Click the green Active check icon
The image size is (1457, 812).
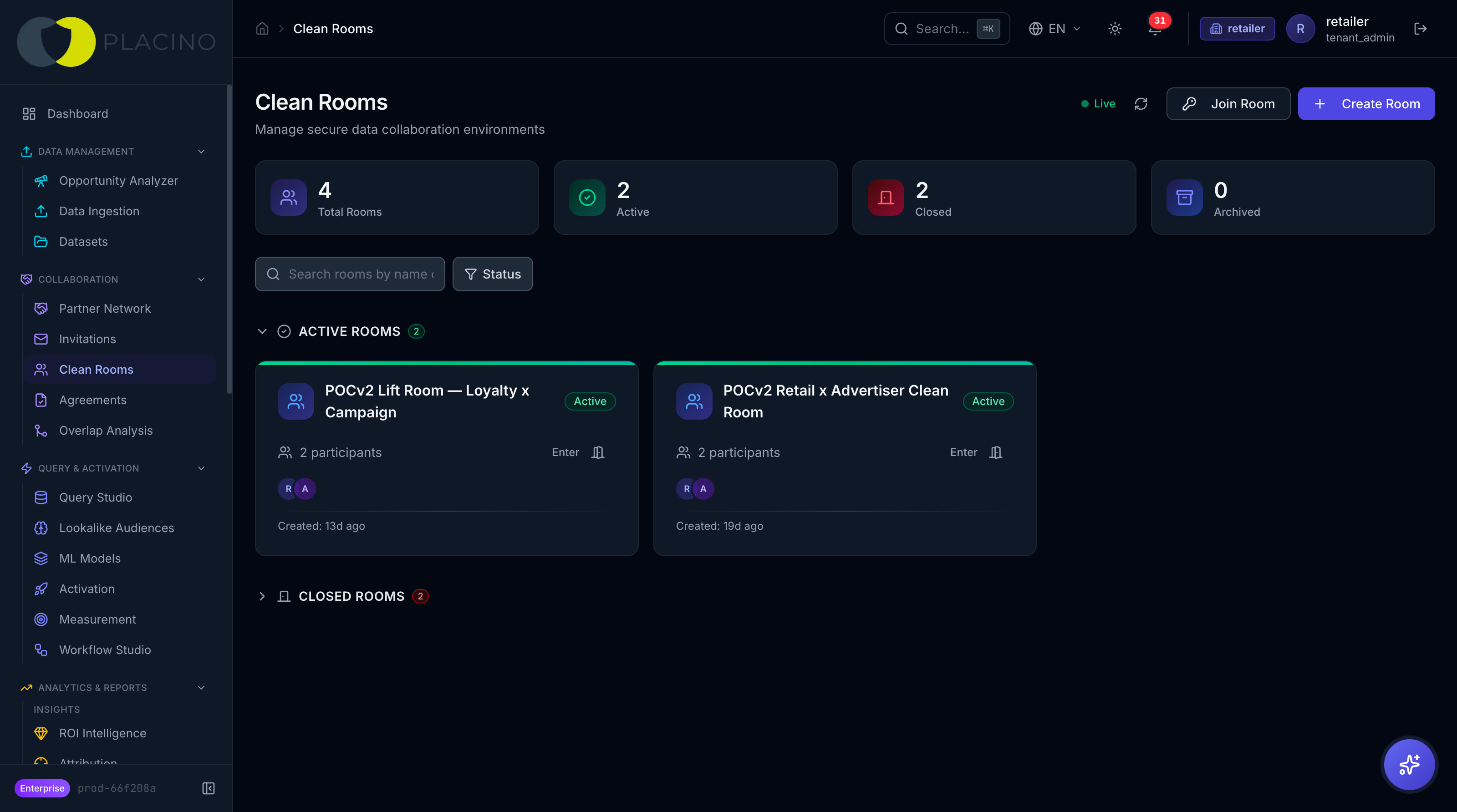[587, 198]
